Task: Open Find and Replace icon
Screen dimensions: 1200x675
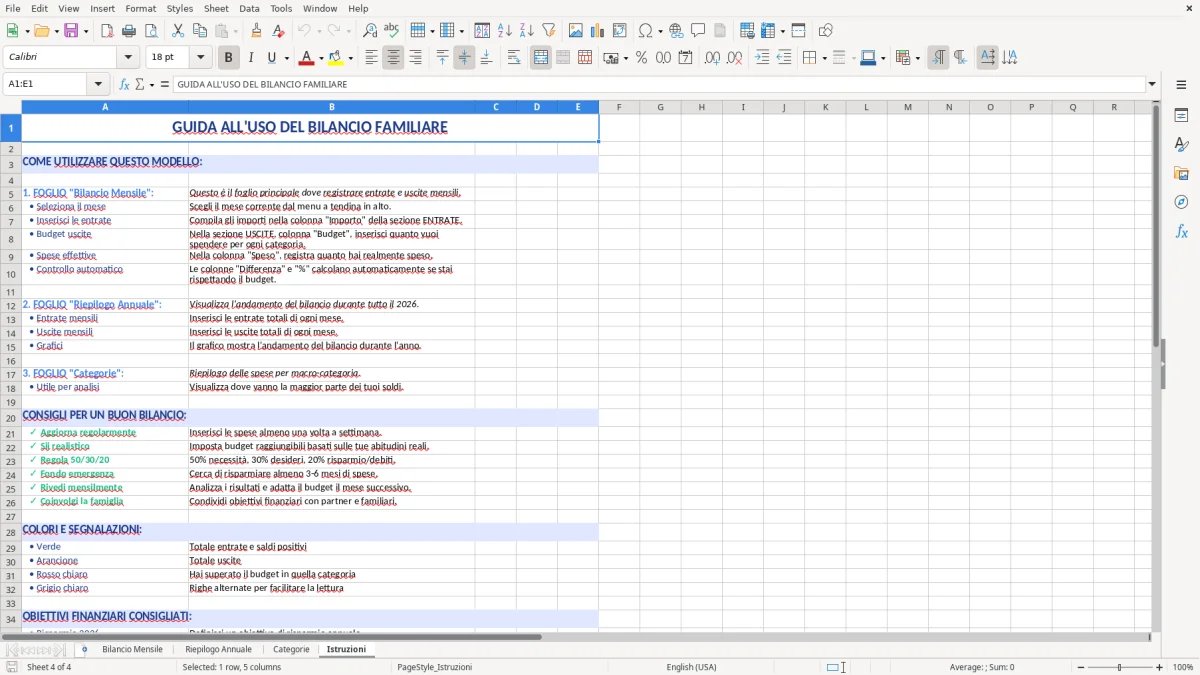Action: [x=370, y=31]
